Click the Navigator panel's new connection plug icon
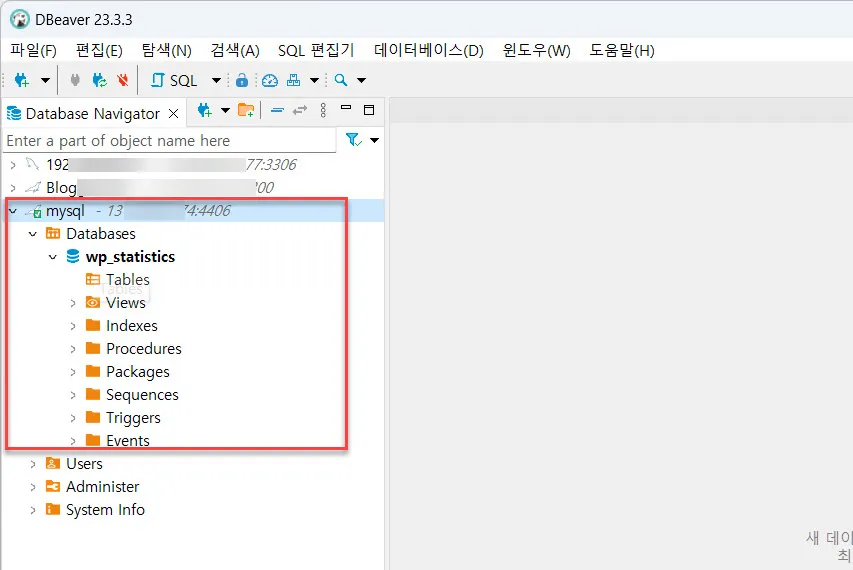 coord(205,110)
